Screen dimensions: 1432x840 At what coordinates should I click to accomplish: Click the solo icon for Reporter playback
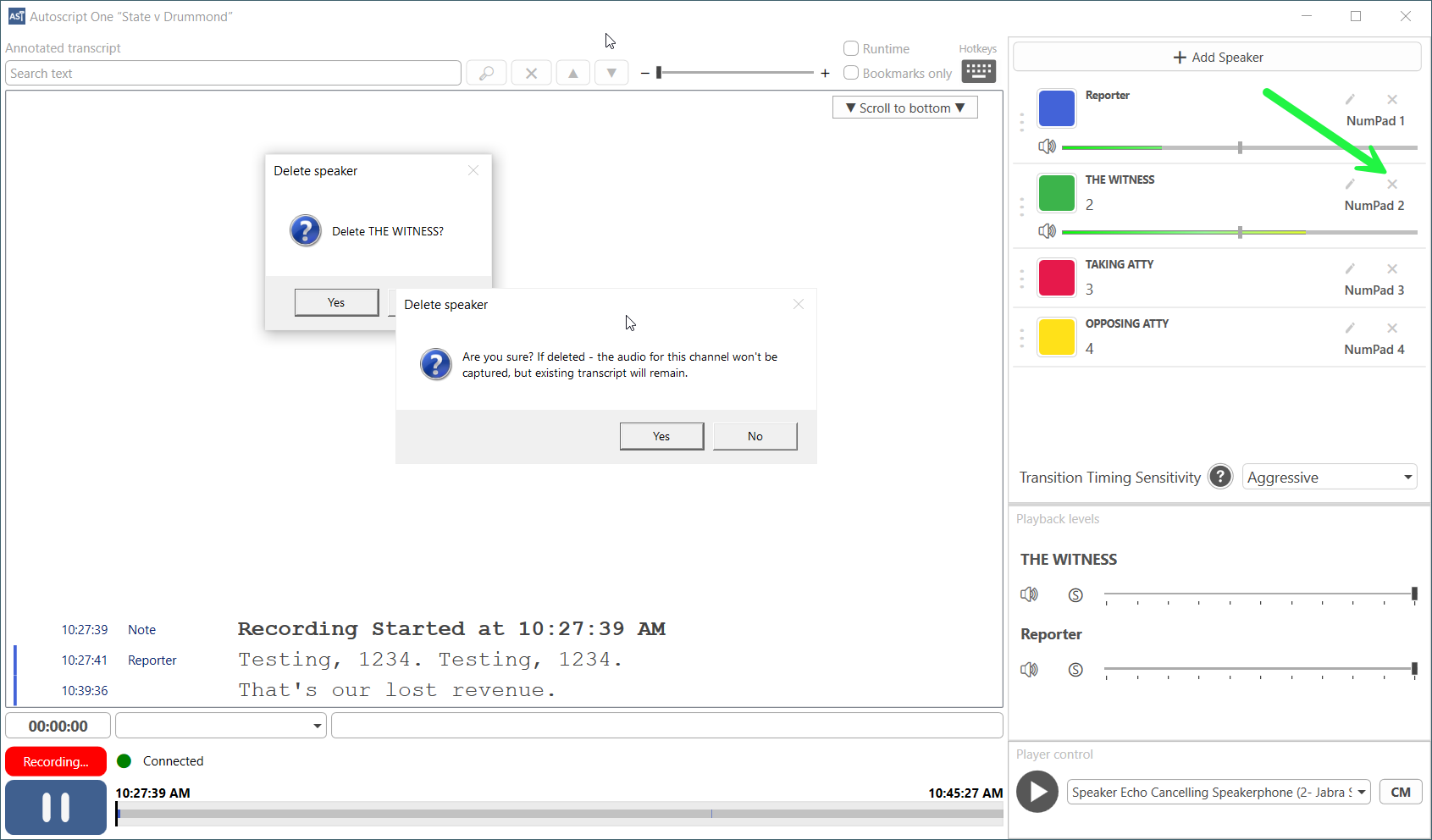point(1075,670)
